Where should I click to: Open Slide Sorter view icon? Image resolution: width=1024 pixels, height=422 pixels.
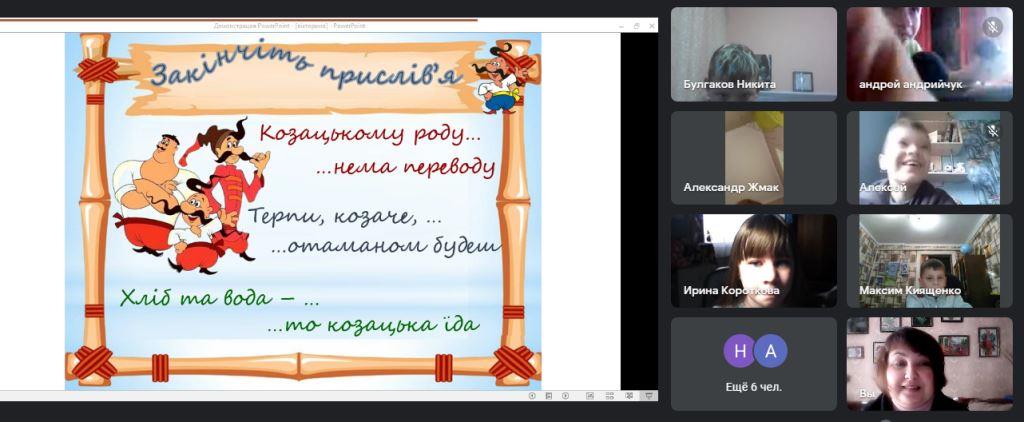(x=609, y=396)
